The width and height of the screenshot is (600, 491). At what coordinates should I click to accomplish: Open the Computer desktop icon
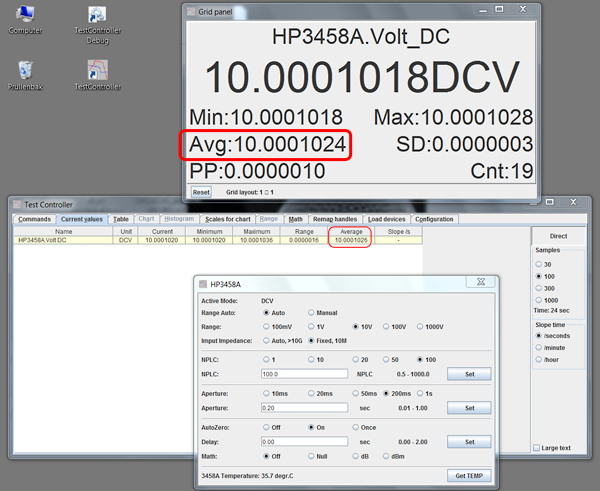pyautogui.click(x=25, y=20)
